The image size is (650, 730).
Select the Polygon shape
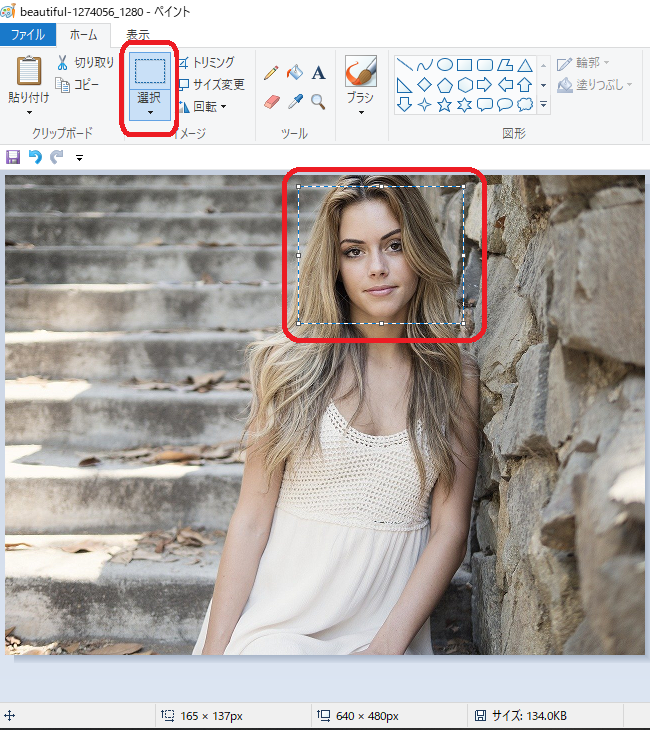(x=505, y=65)
